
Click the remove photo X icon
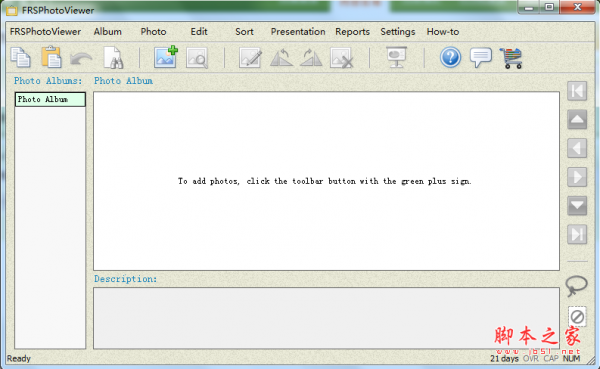click(342, 58)
